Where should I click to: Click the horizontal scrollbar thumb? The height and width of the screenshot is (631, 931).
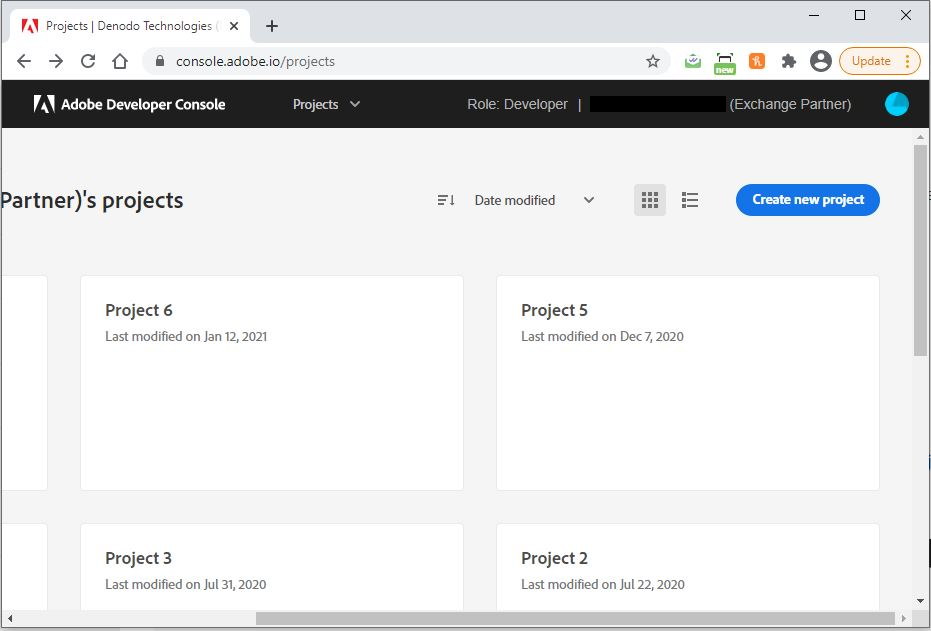(575, 619)
